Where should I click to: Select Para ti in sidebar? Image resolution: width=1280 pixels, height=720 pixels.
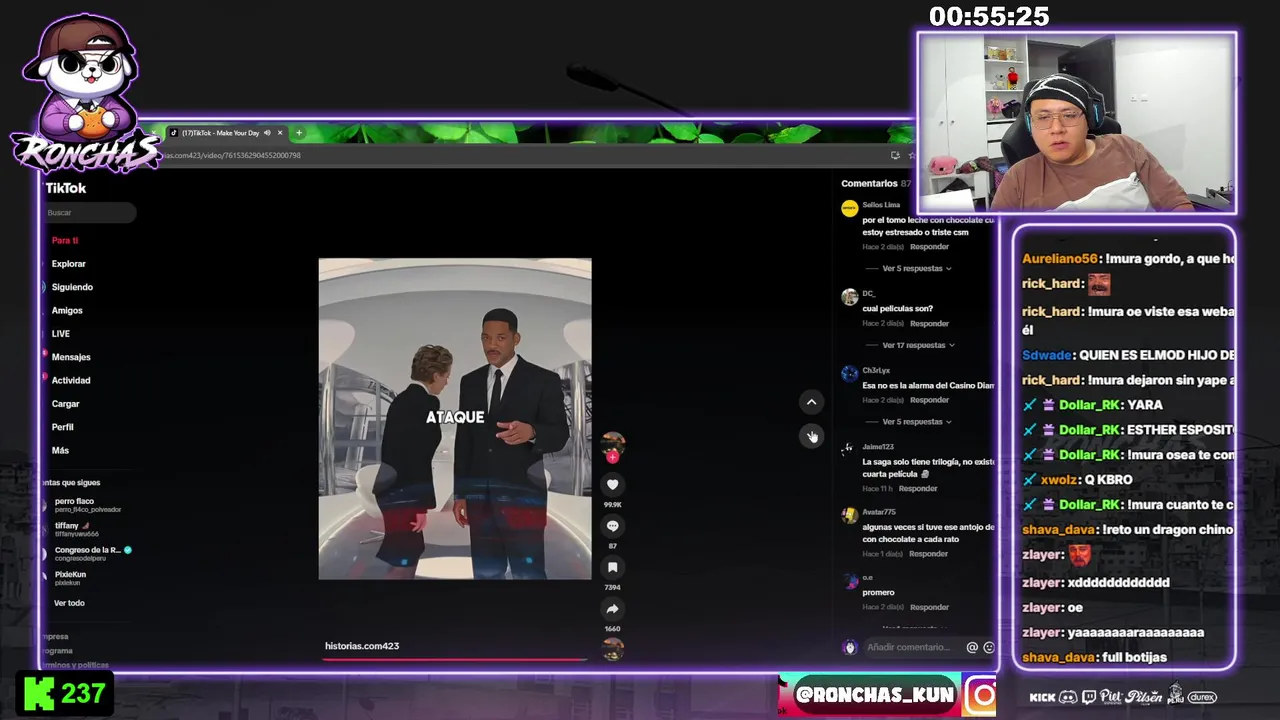click(x=65, y=241)
